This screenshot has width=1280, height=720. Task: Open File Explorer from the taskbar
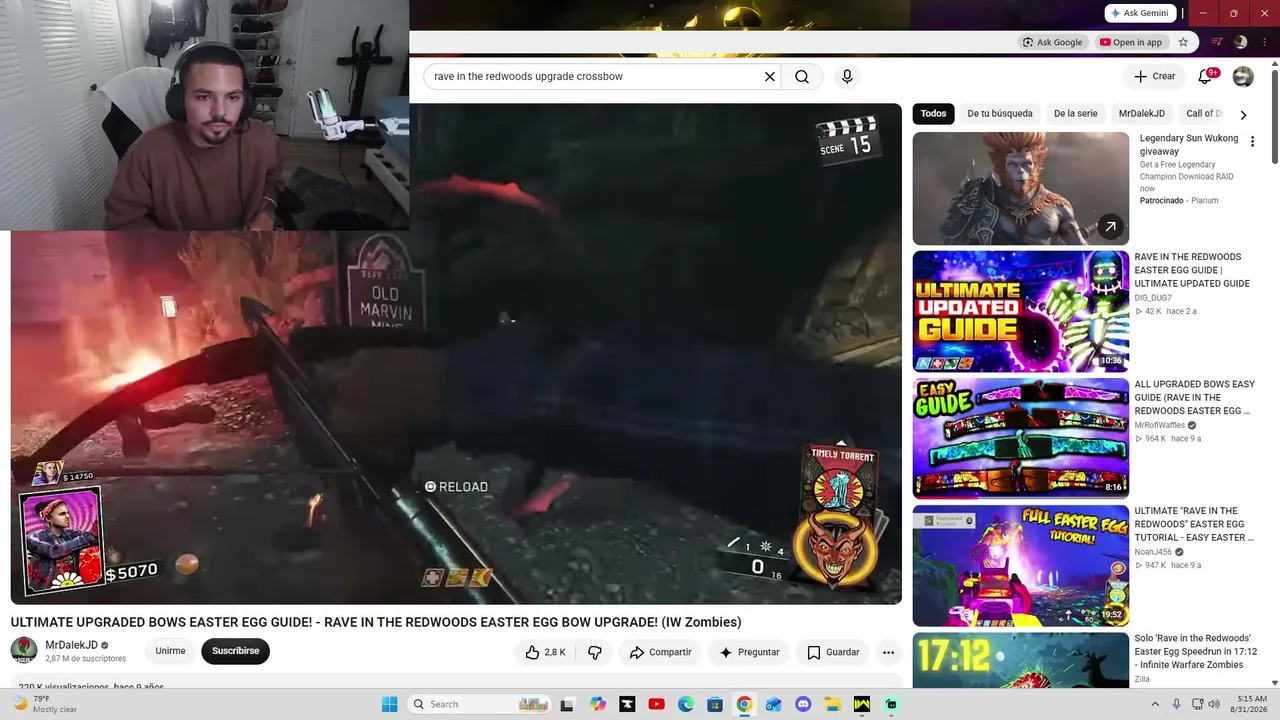[832, 704]
